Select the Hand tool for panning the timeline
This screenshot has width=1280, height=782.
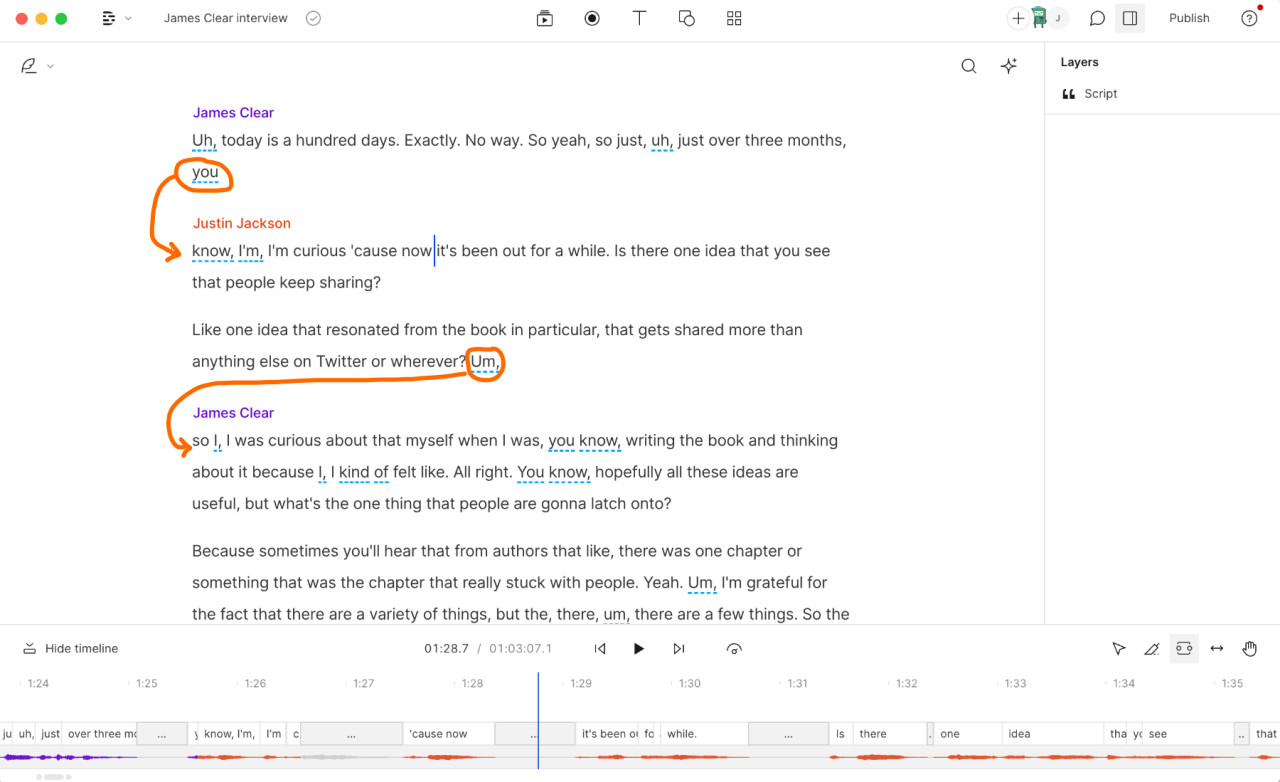(x=1249, y=648)
